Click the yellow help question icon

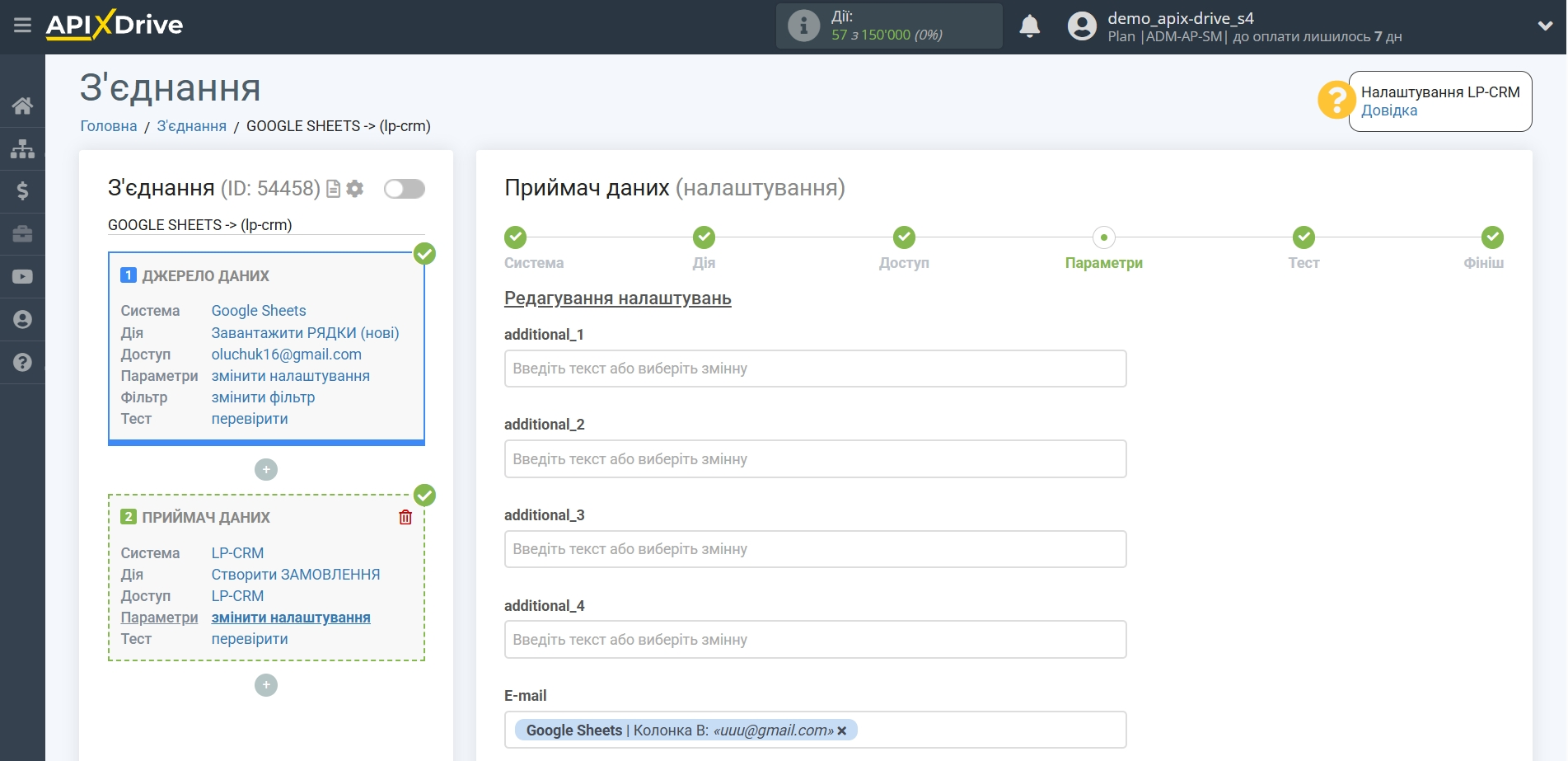1336,101
